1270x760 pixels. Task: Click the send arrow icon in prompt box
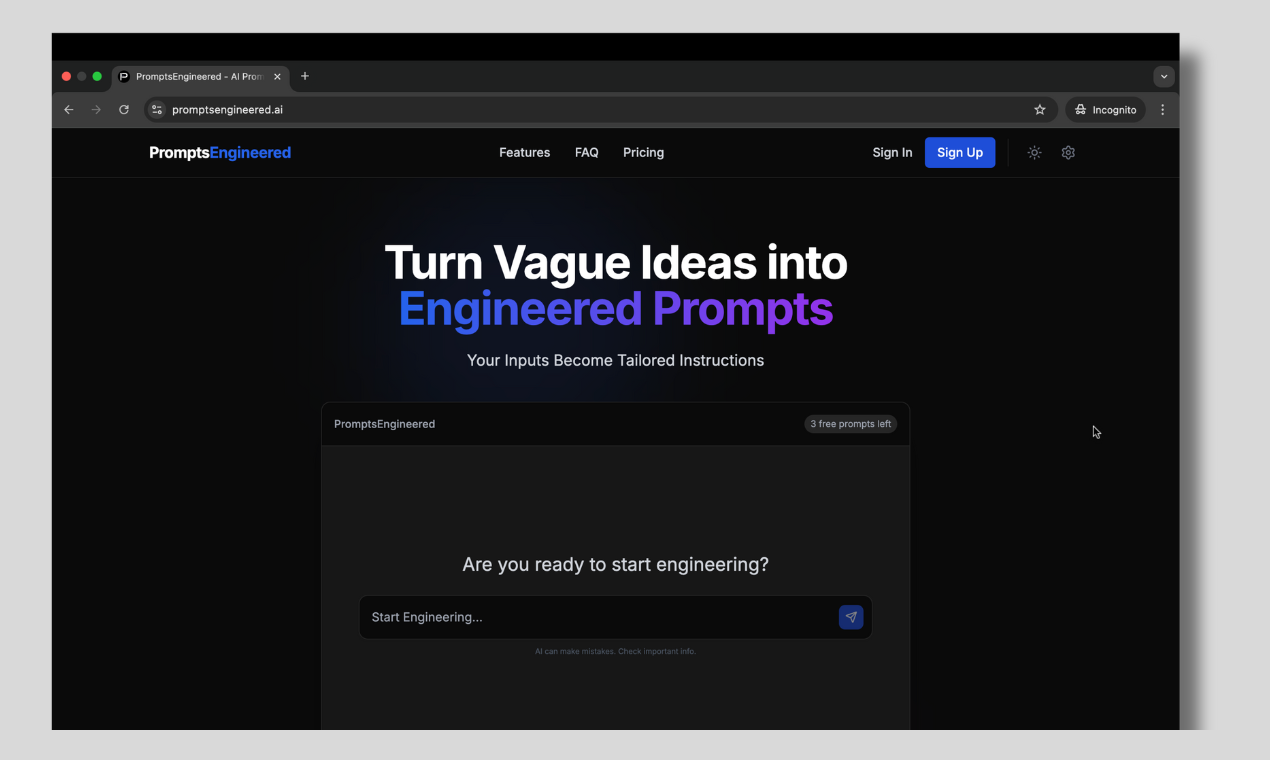pyautogui.click(x=851, y=617)
